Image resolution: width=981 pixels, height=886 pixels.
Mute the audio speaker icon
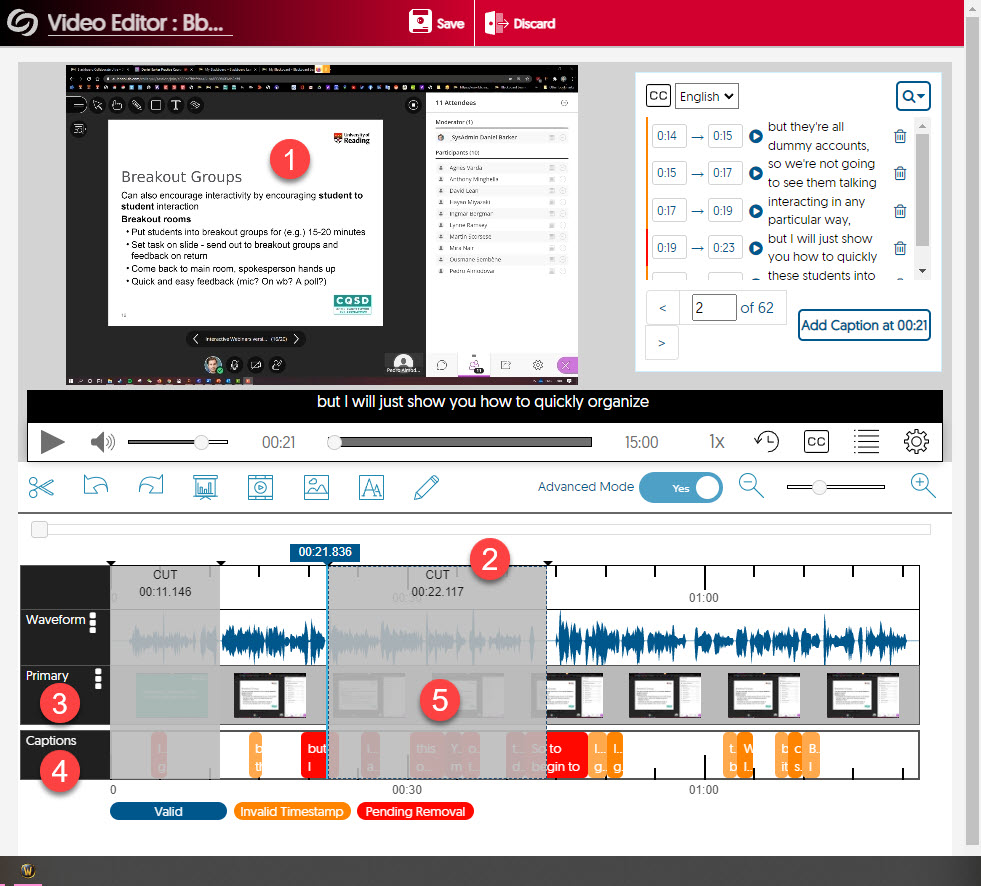[x=103, y=442]
